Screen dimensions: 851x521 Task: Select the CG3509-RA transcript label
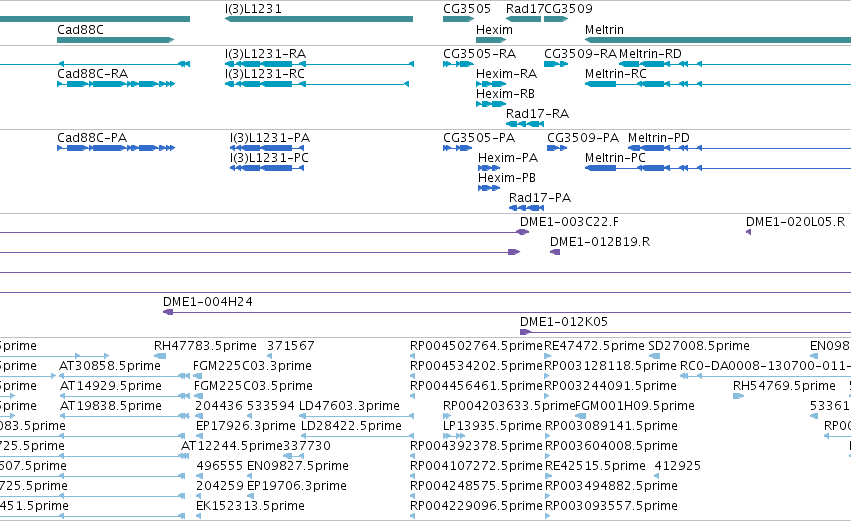click(x=580, y=54)
